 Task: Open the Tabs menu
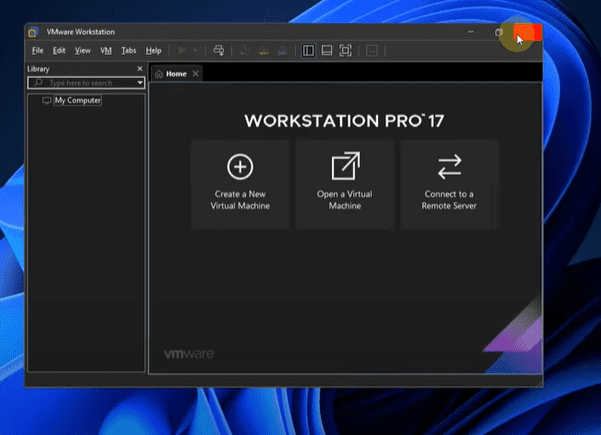pyautogui.click(x=128, y=50)
